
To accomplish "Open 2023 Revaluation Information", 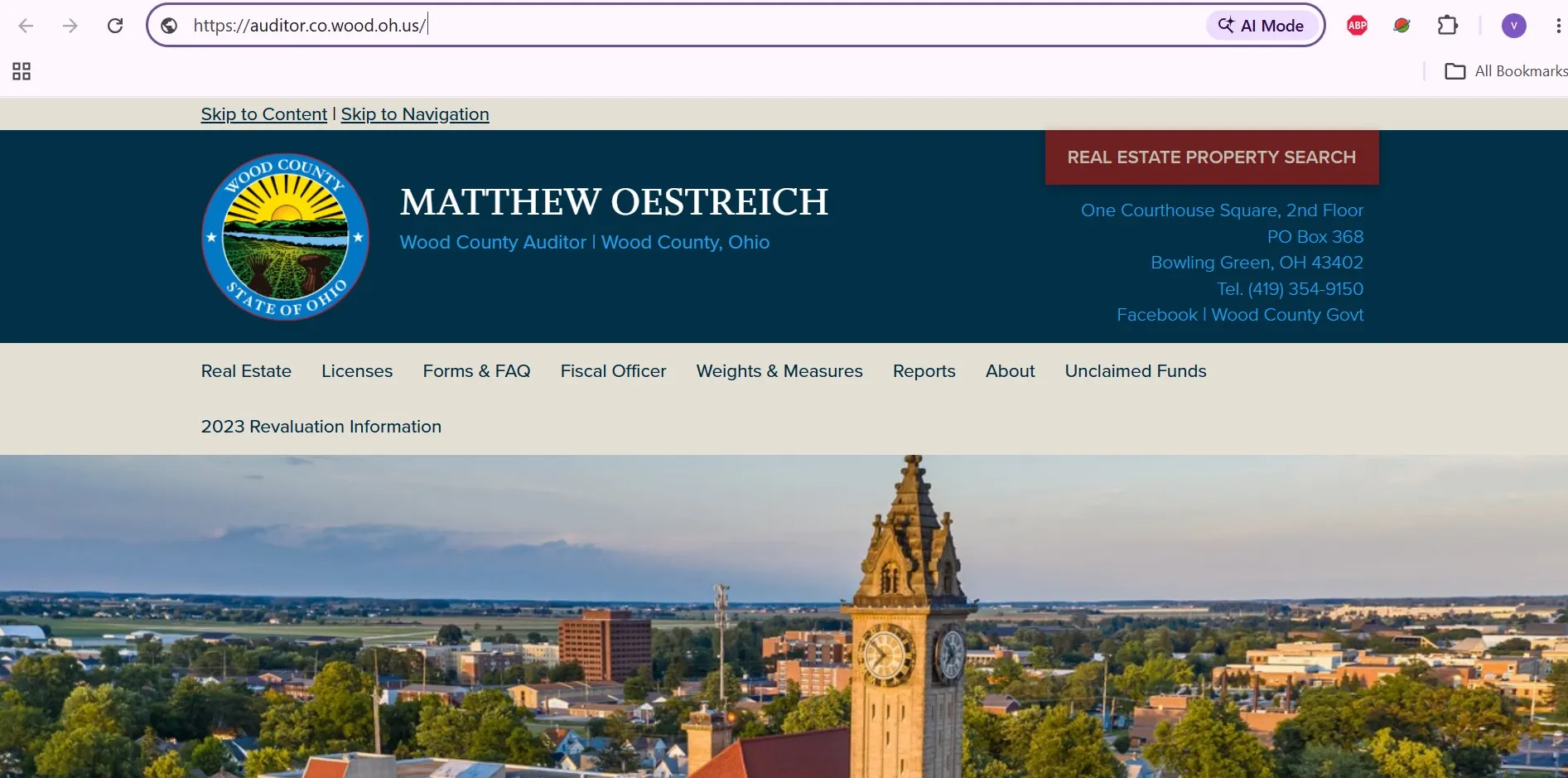I will click(x=321, y=427).
